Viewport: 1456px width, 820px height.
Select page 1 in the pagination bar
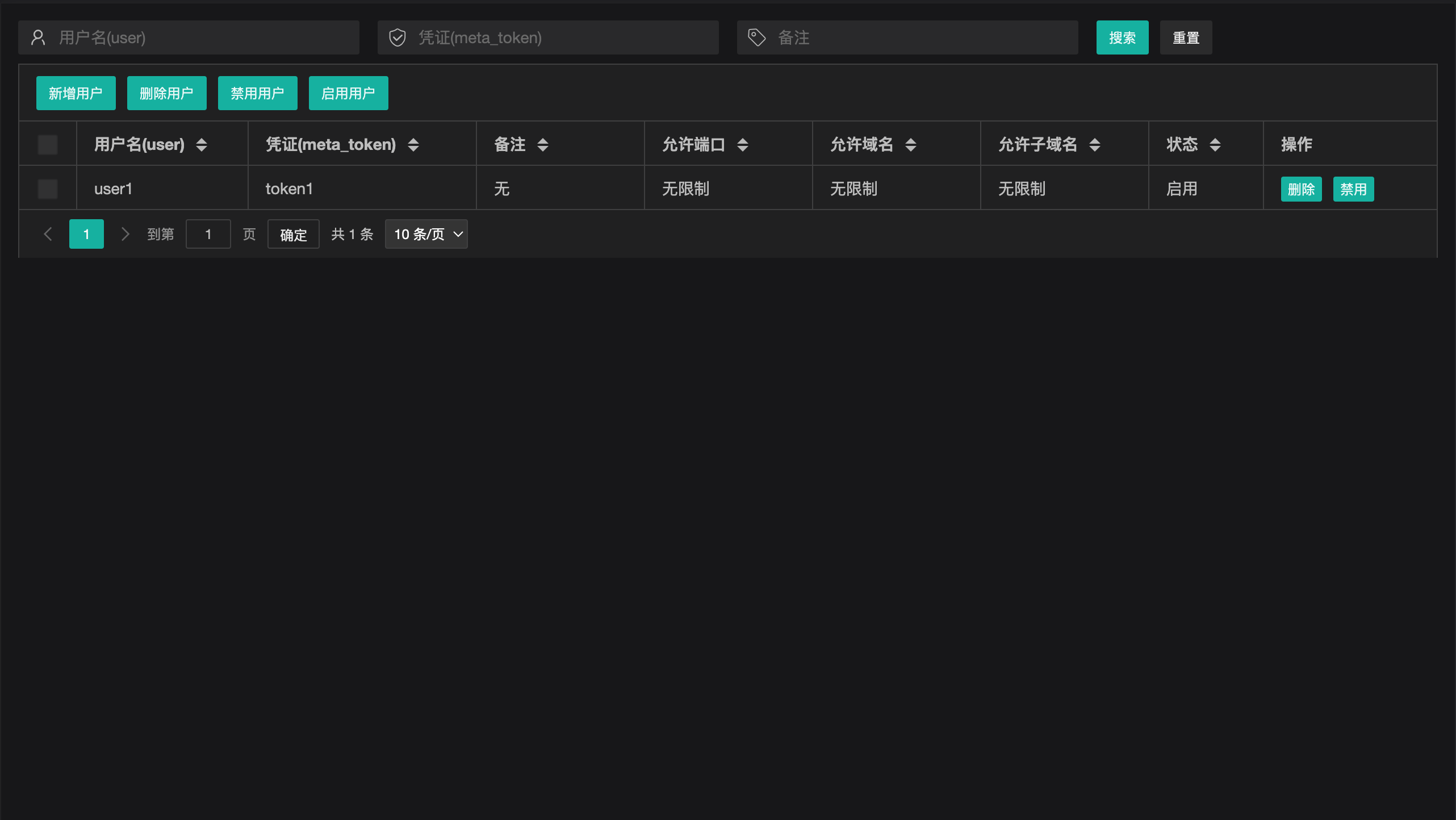pos(86,234)
